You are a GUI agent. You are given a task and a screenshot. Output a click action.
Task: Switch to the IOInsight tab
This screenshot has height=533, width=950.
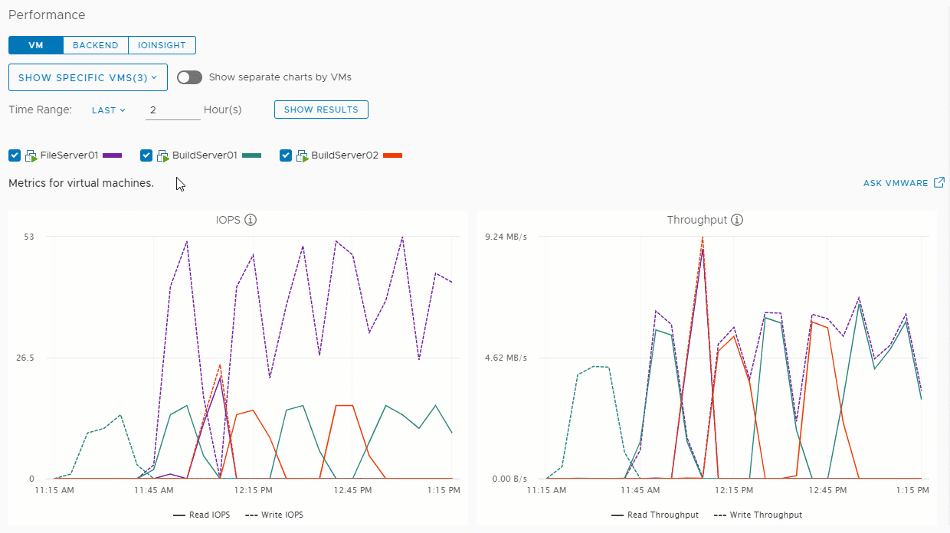point(161,45)
